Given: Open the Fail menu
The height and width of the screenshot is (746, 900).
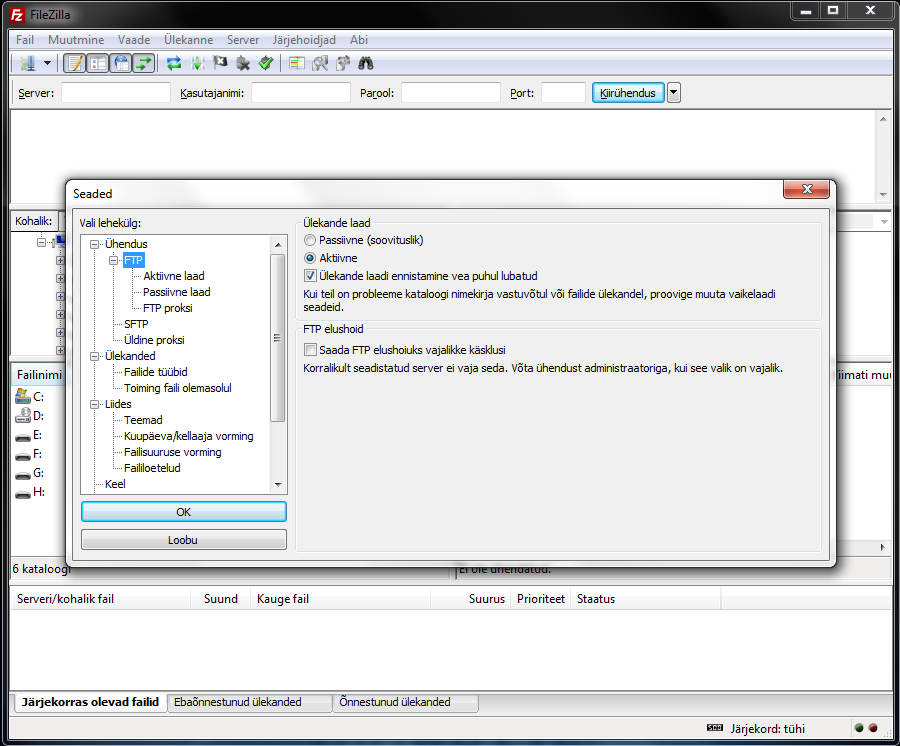Looking at the screenshot, I should 25,40.
